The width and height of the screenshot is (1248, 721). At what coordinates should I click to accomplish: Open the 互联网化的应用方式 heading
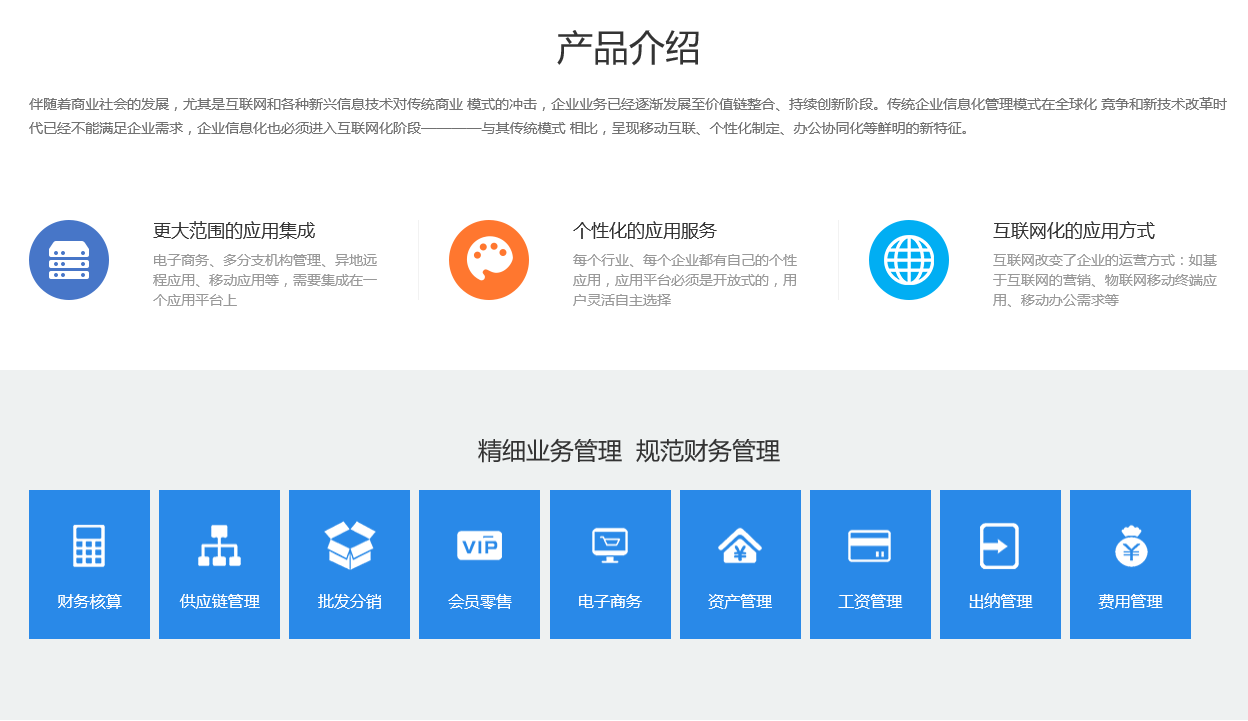pyautogui.click(x=1074, y=231)
